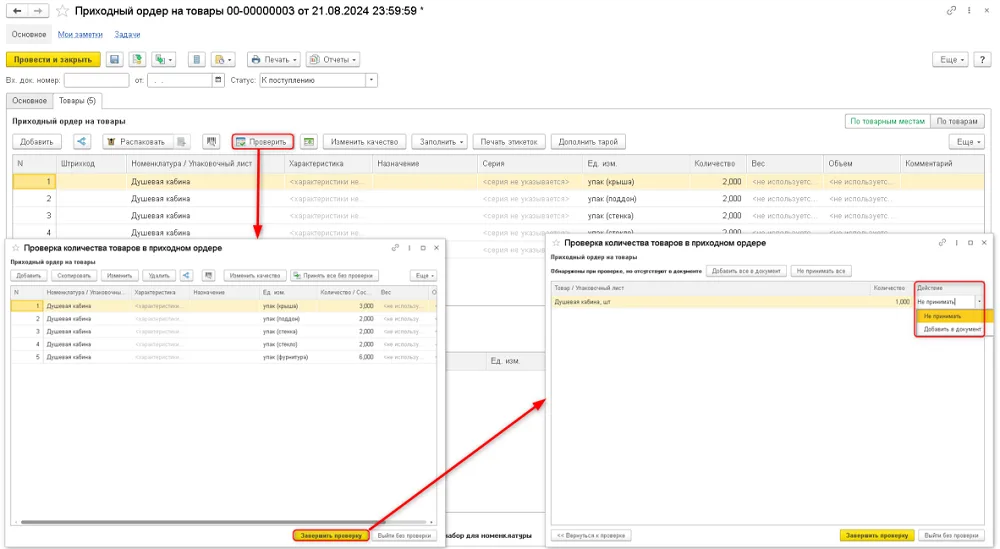
Task: Post document with the green arrow icon
Action: click(137, 59)
